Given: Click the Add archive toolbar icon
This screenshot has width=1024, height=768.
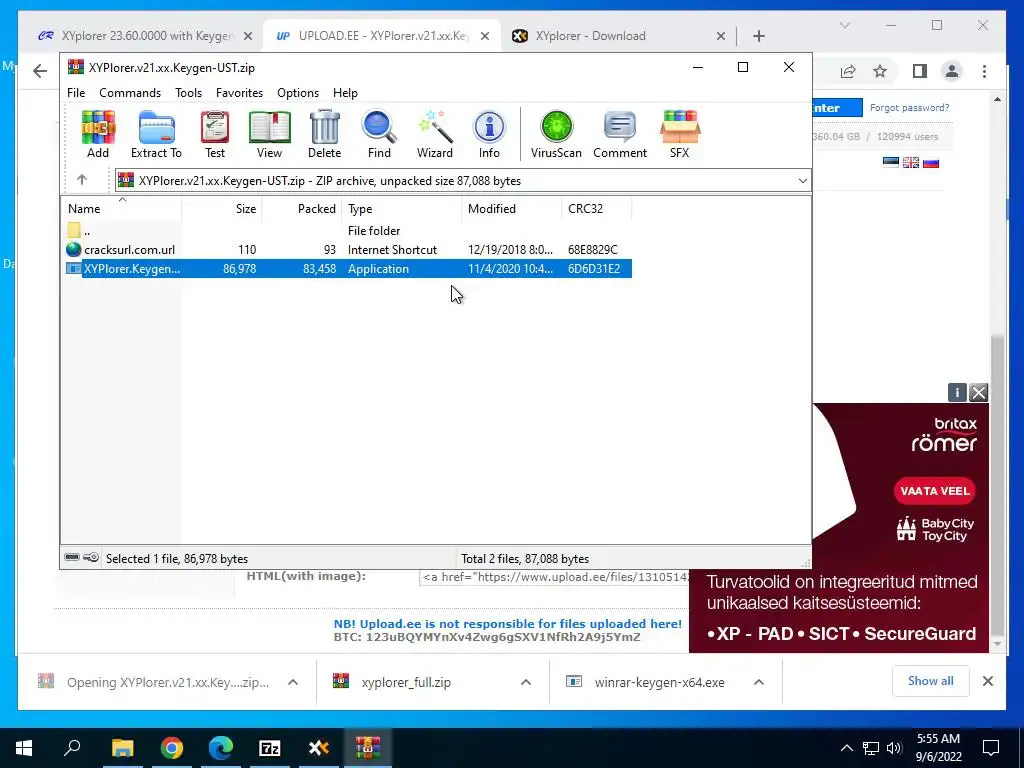Looking at the screenshot, I should [98, 134].
